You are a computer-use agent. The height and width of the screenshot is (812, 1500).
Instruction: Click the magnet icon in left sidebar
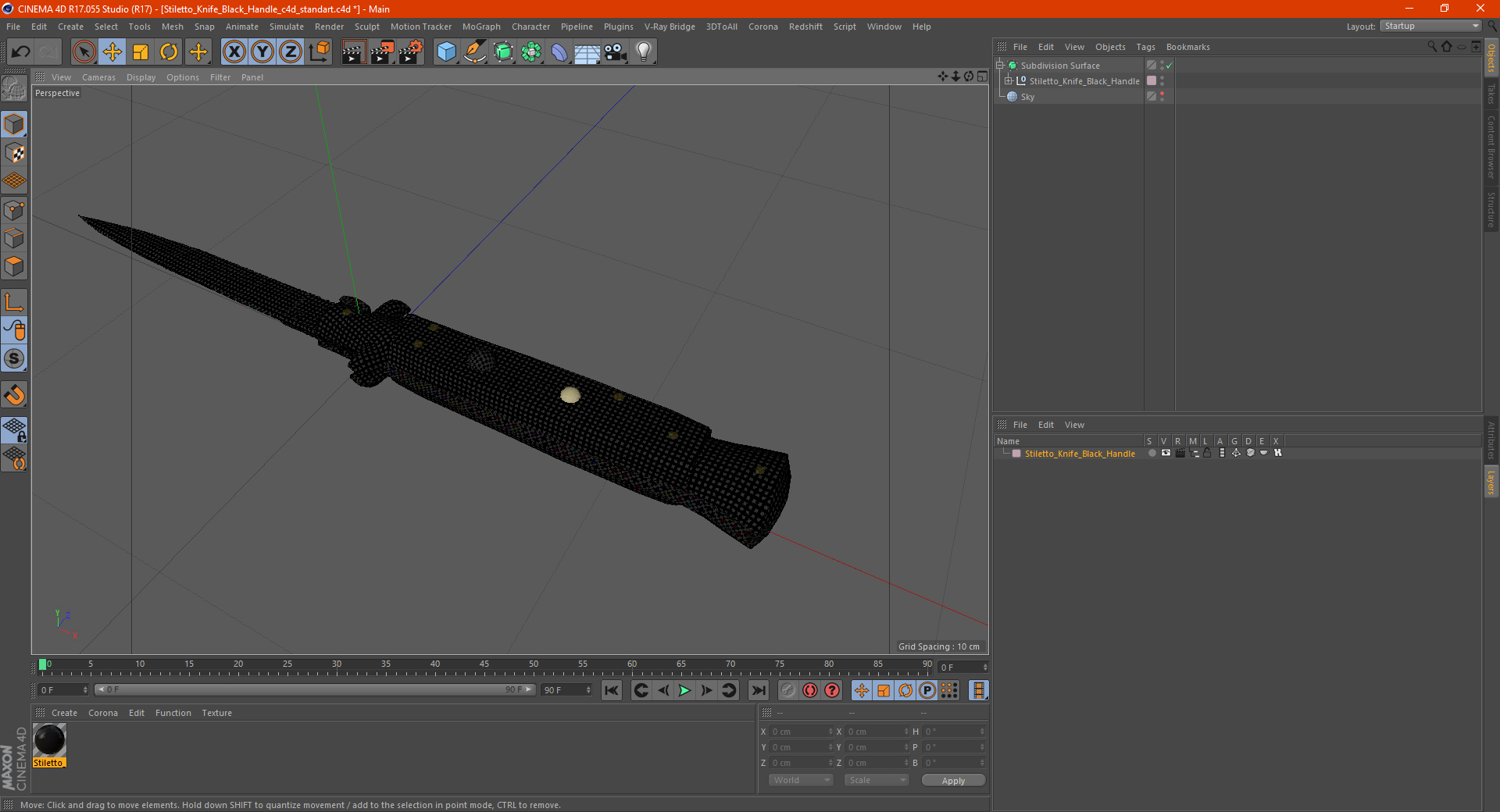(14, 395)
